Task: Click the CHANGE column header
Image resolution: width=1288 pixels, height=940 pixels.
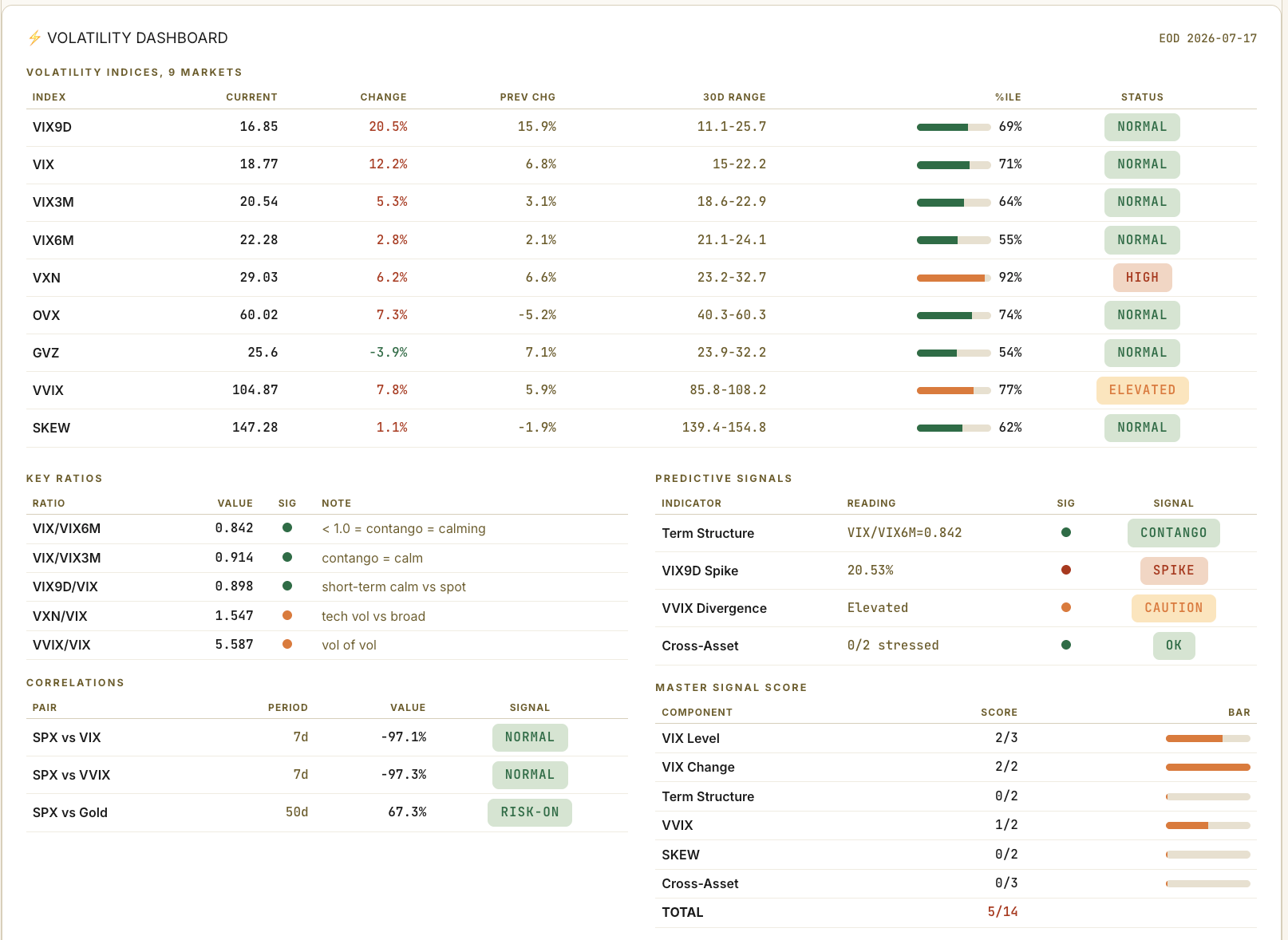Action: 383,97
